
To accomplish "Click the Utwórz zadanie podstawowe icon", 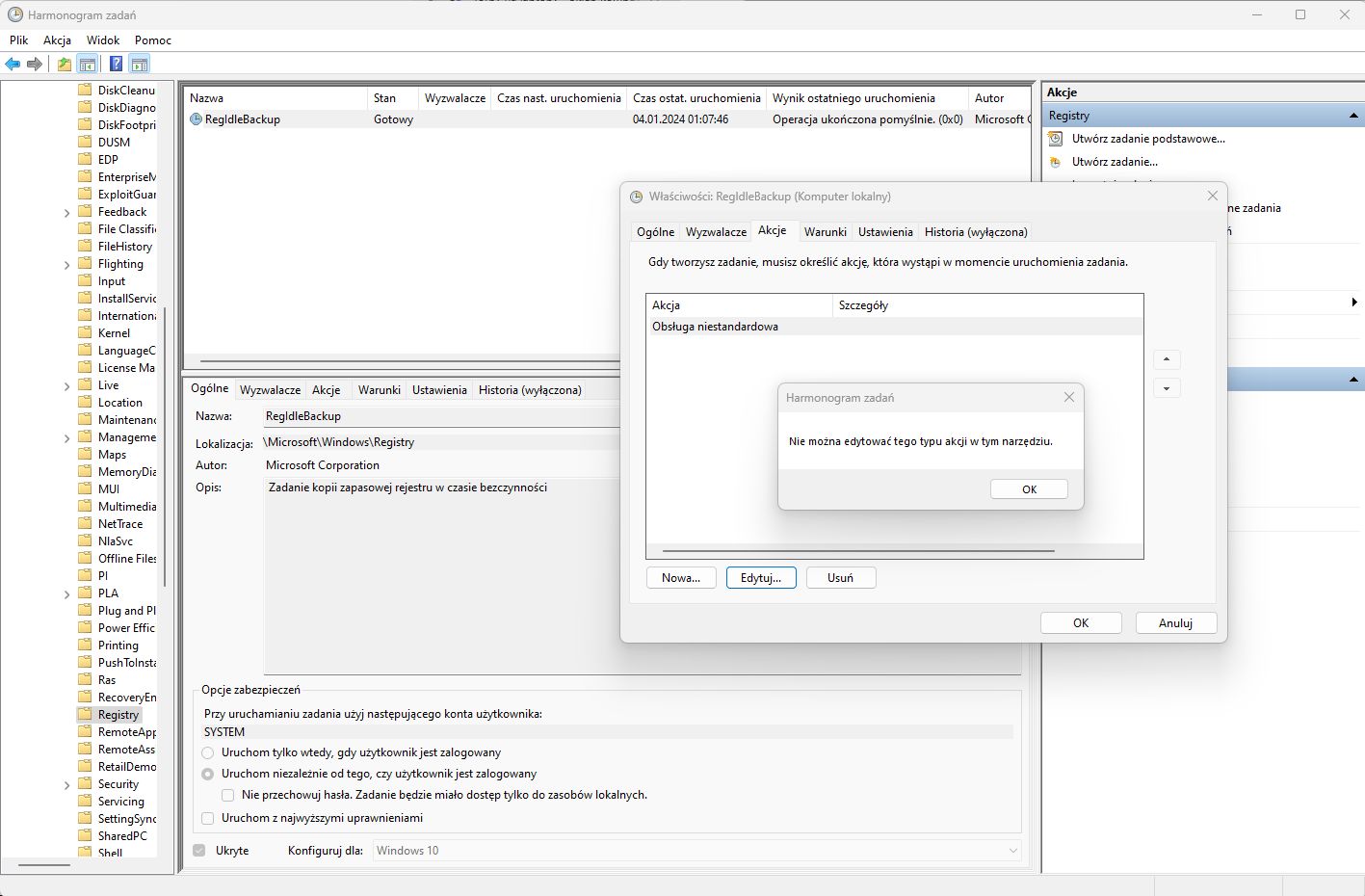I will [x=1055, y=138].
